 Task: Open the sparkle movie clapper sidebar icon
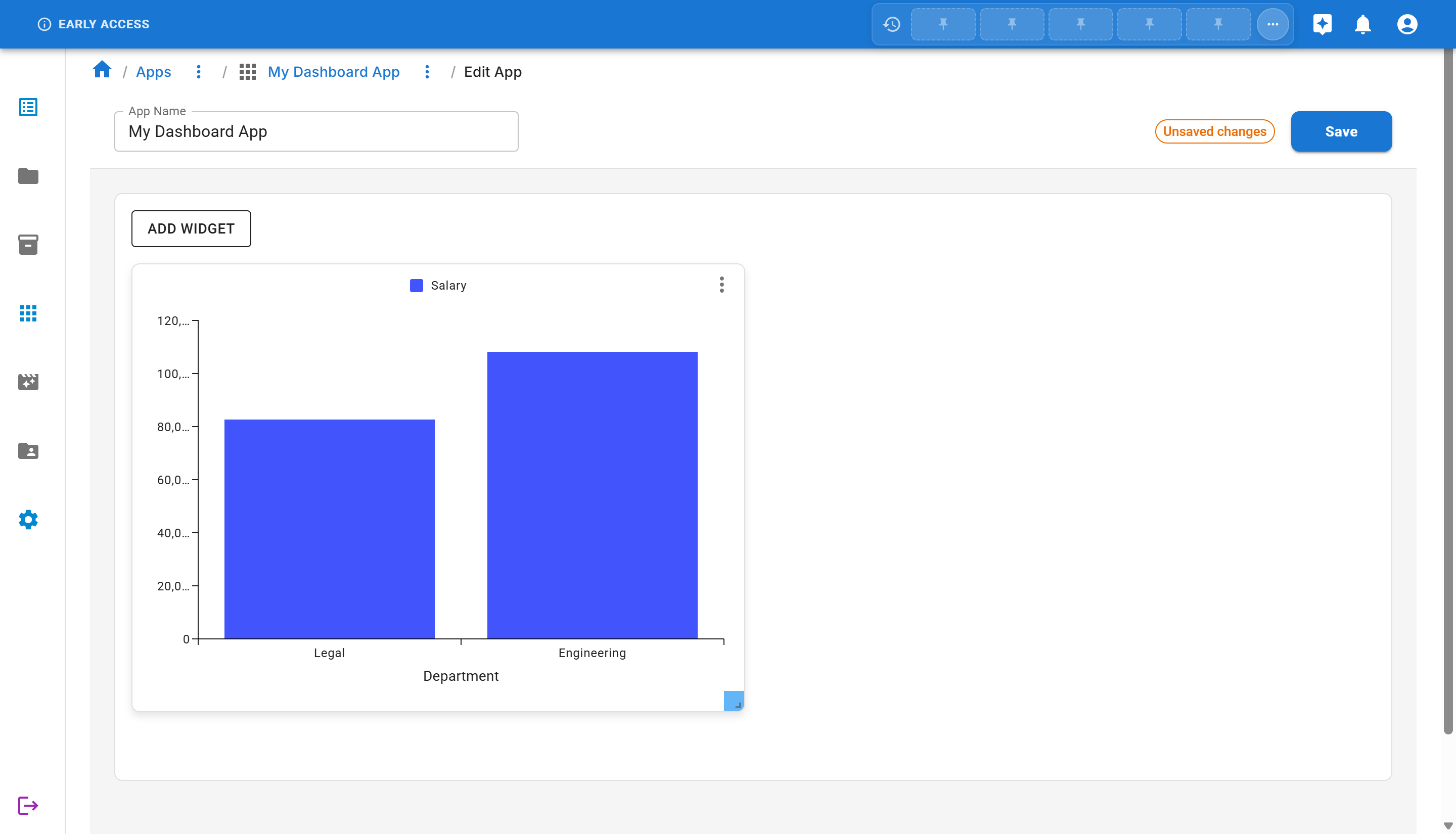[x=28, y=382]
